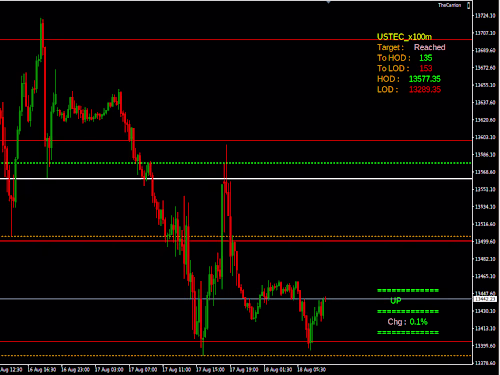Click the '18 Aug 01:30' time axis label

[278, 369]
